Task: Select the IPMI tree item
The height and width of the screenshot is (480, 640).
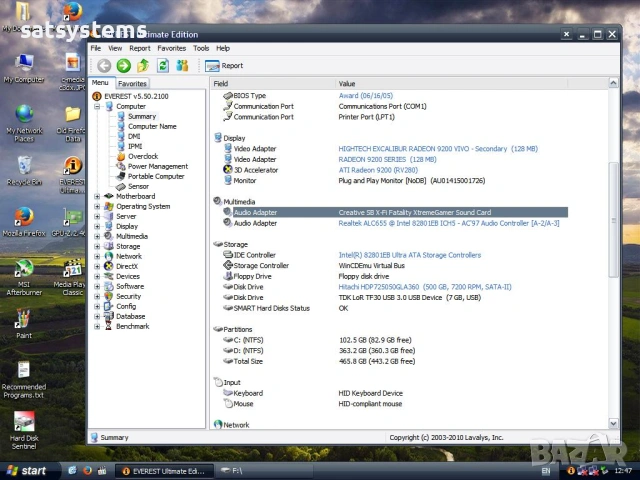Action: [x=135, y=146]
